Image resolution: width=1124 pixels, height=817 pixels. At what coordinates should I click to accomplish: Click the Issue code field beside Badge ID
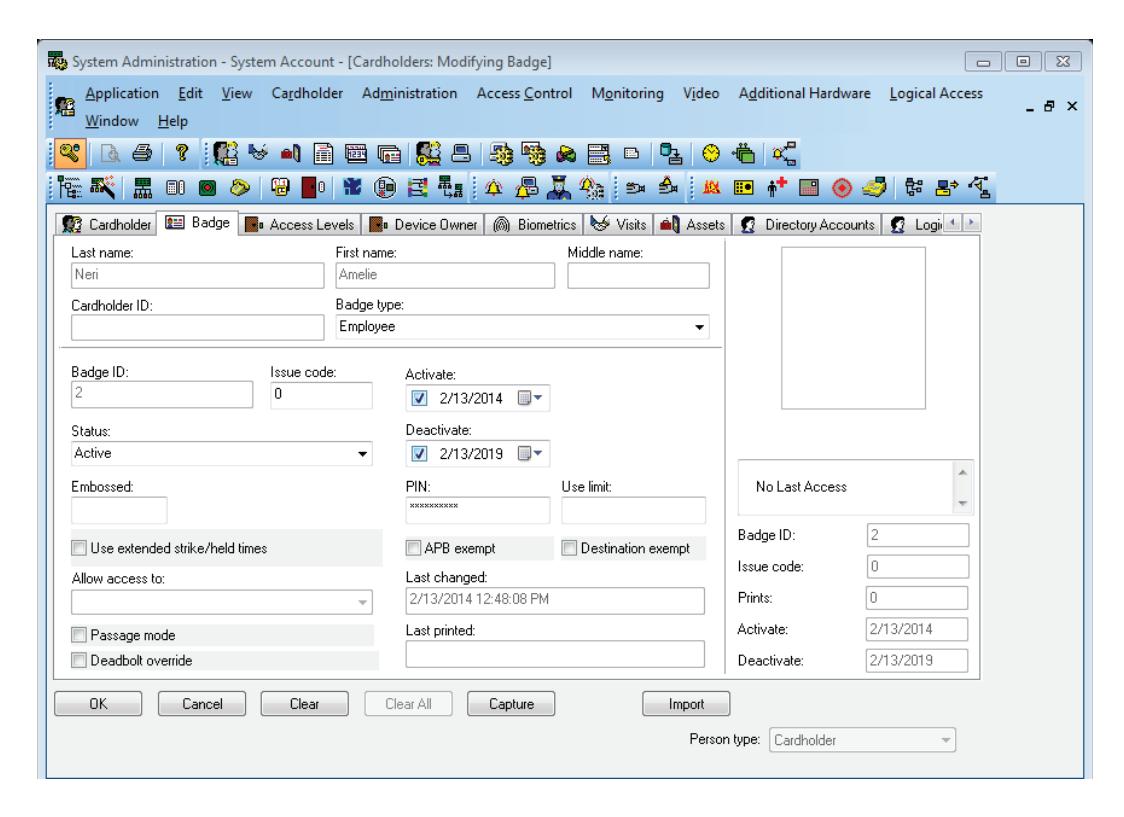click(321, 395)
